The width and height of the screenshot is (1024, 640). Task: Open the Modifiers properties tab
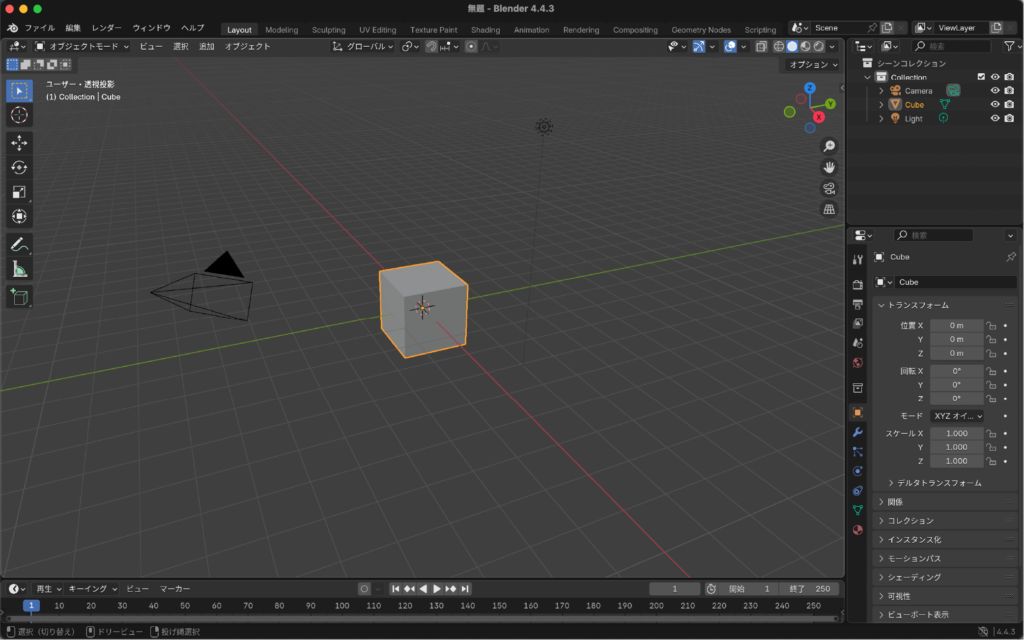click(857, 432)
